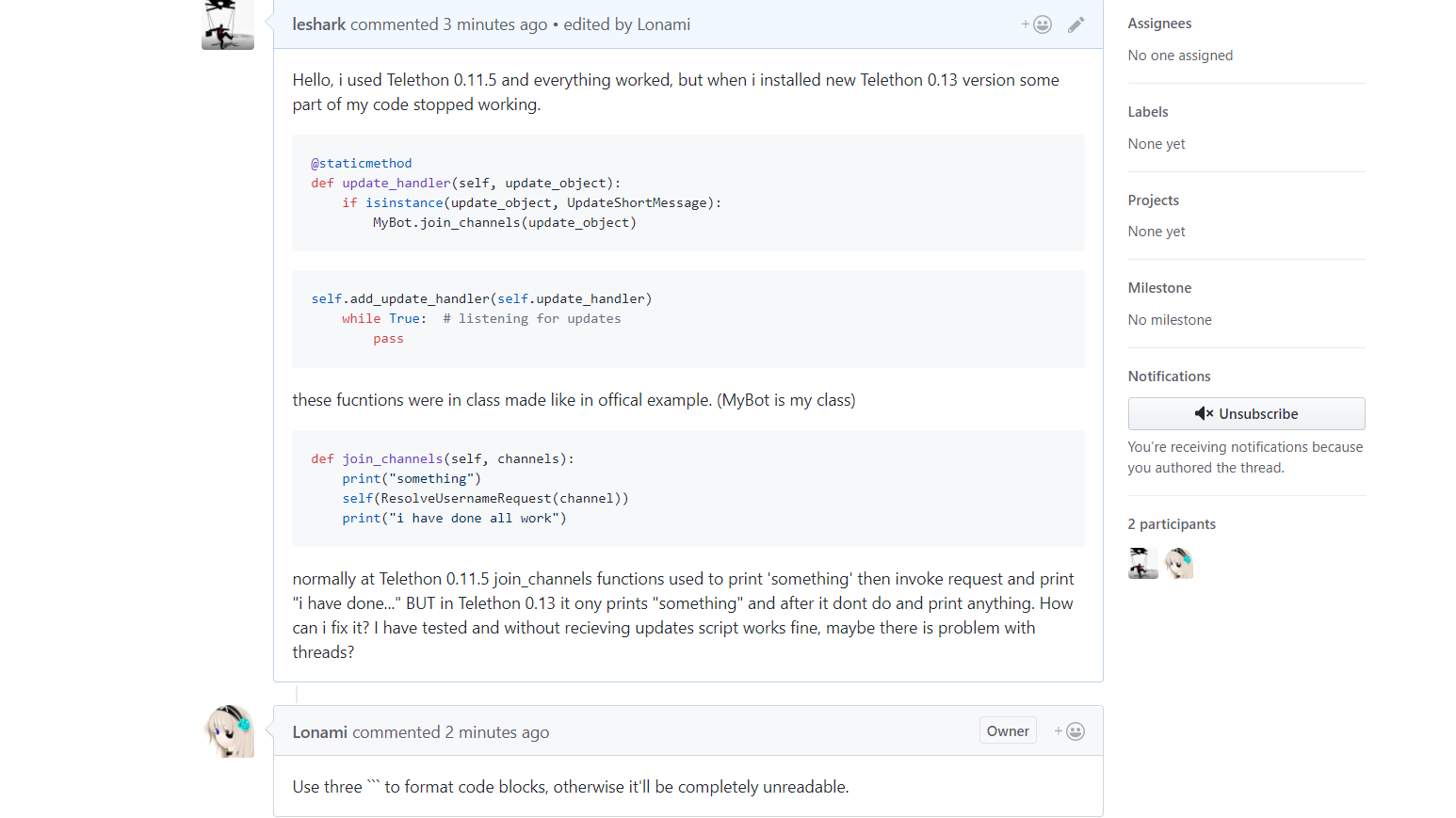This screenshot has height=818, width=1456.
Task: Open the edit pencil on leshark's comment
Action: point(1076,24)
